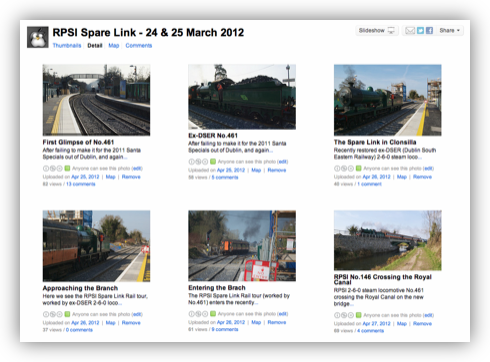The height and width of the screenshot is (362, 490).
Task: View the 9 comments on Entering the Brach
Action: click(x=225, y=330)
